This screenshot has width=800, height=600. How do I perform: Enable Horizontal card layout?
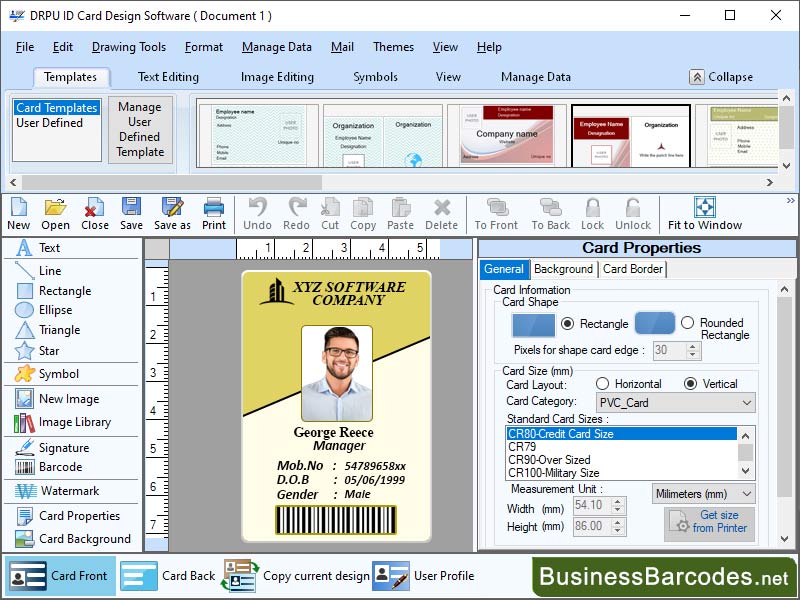(603, 384)
